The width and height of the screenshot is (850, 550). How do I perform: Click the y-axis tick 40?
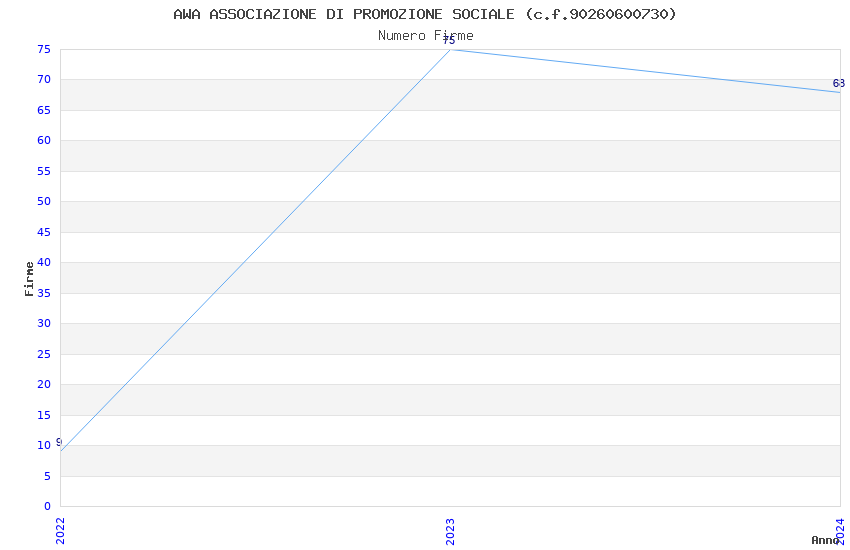44,263
